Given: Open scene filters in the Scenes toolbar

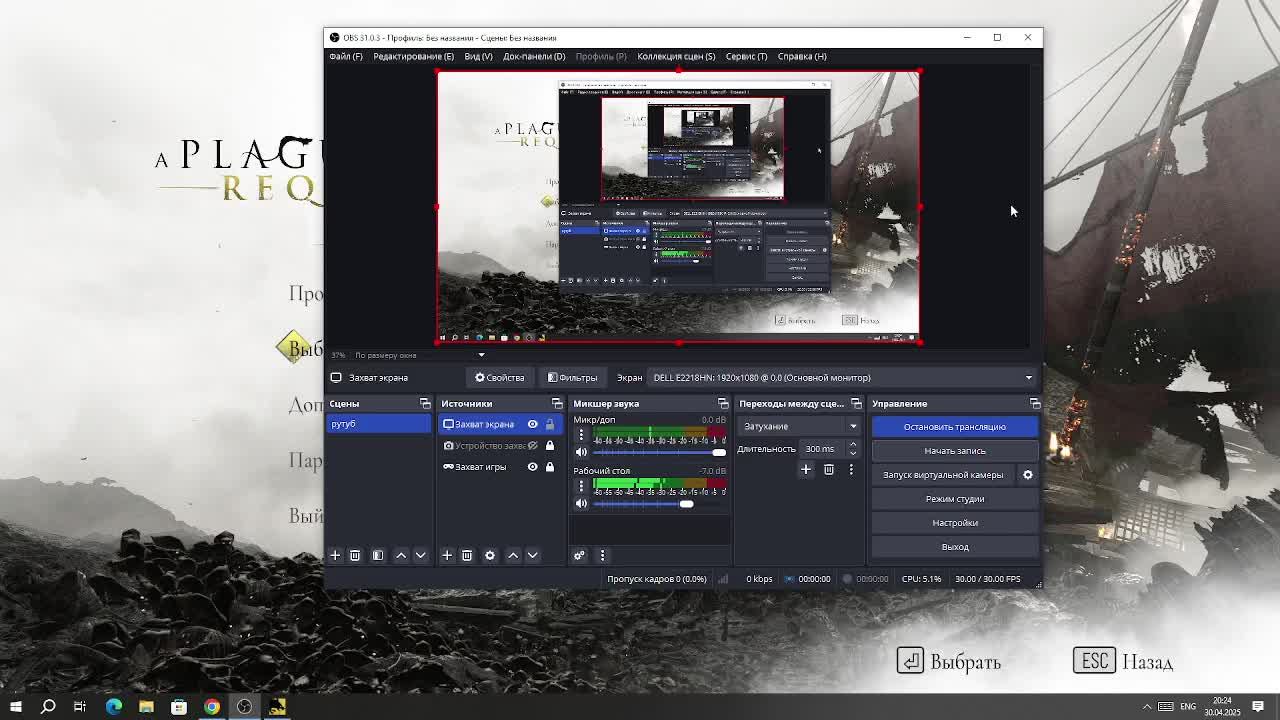Looking at the screenshot, I should [378, 555].
